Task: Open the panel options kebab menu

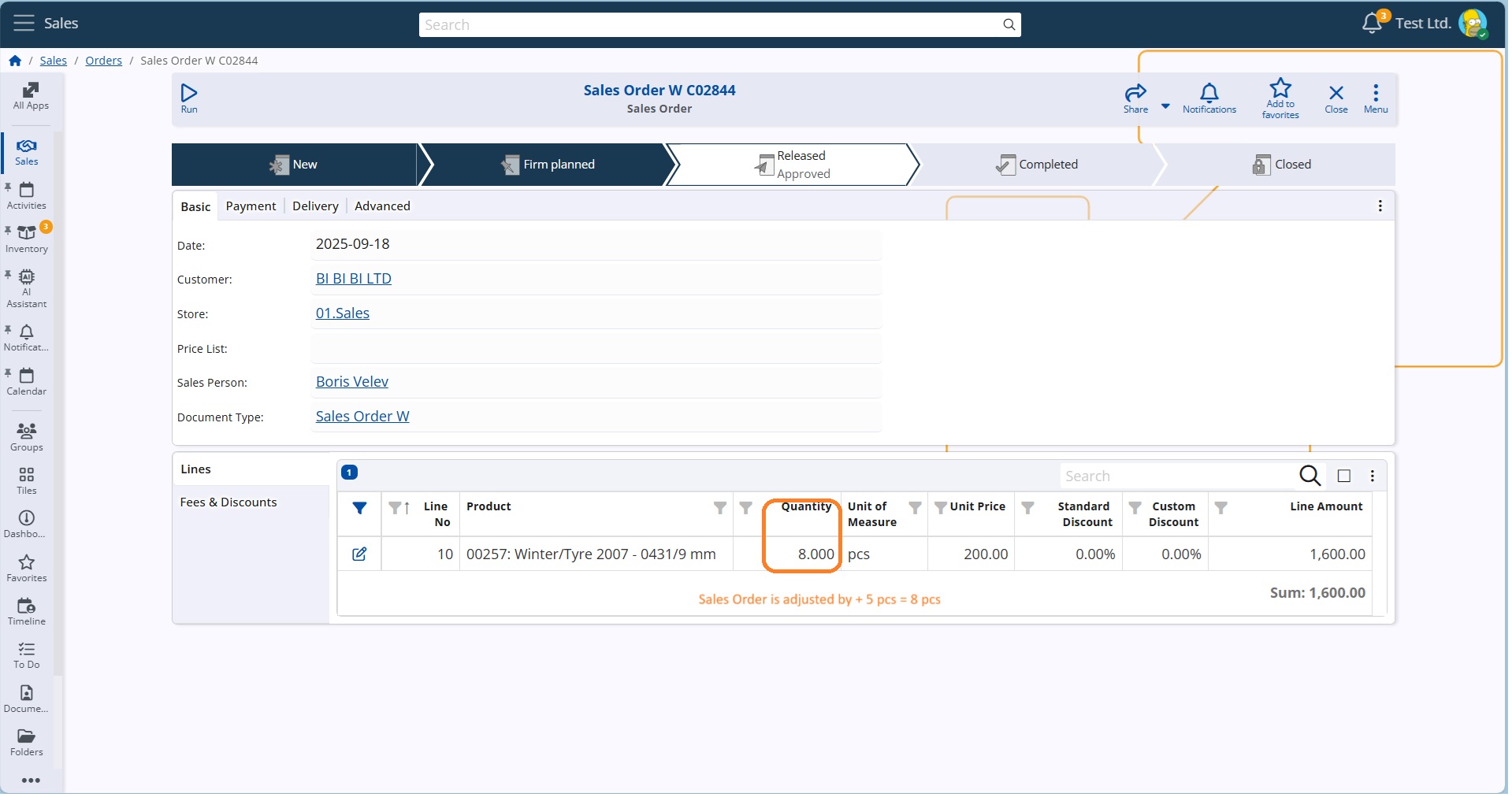Action: (x=1380, y=206)
